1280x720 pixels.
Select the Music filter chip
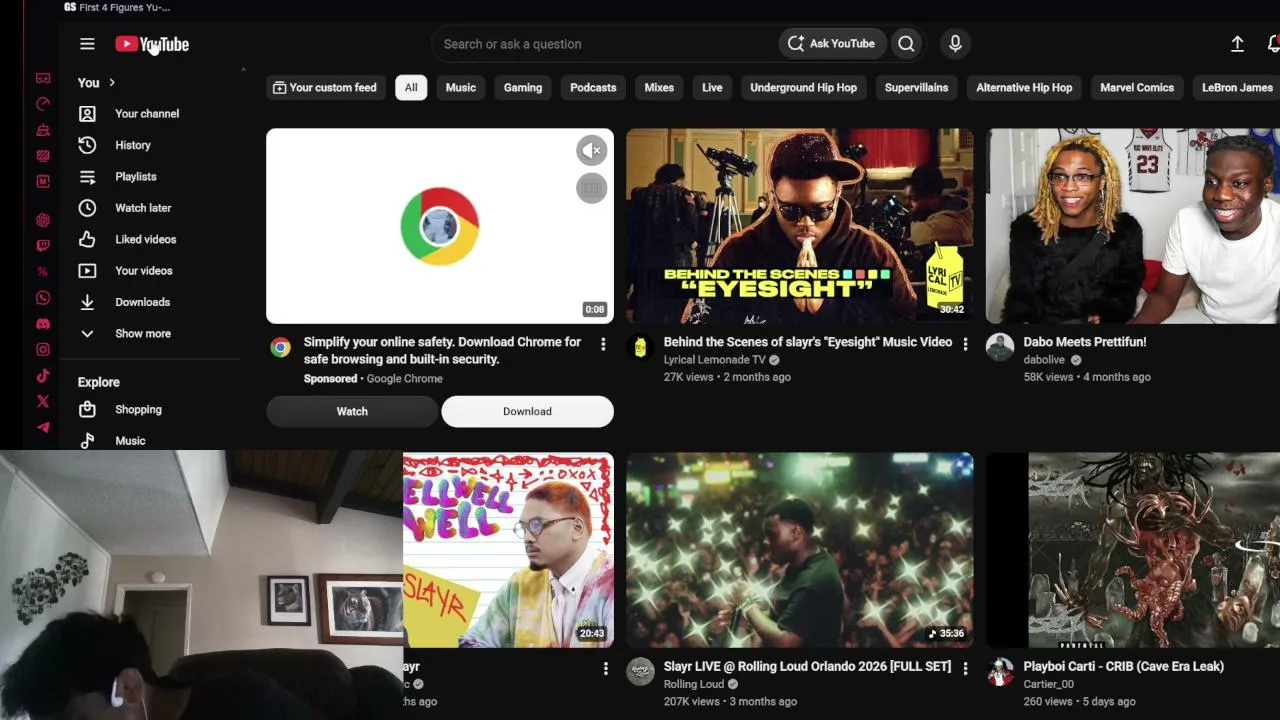pyautogui.click(x=461, y=88)
